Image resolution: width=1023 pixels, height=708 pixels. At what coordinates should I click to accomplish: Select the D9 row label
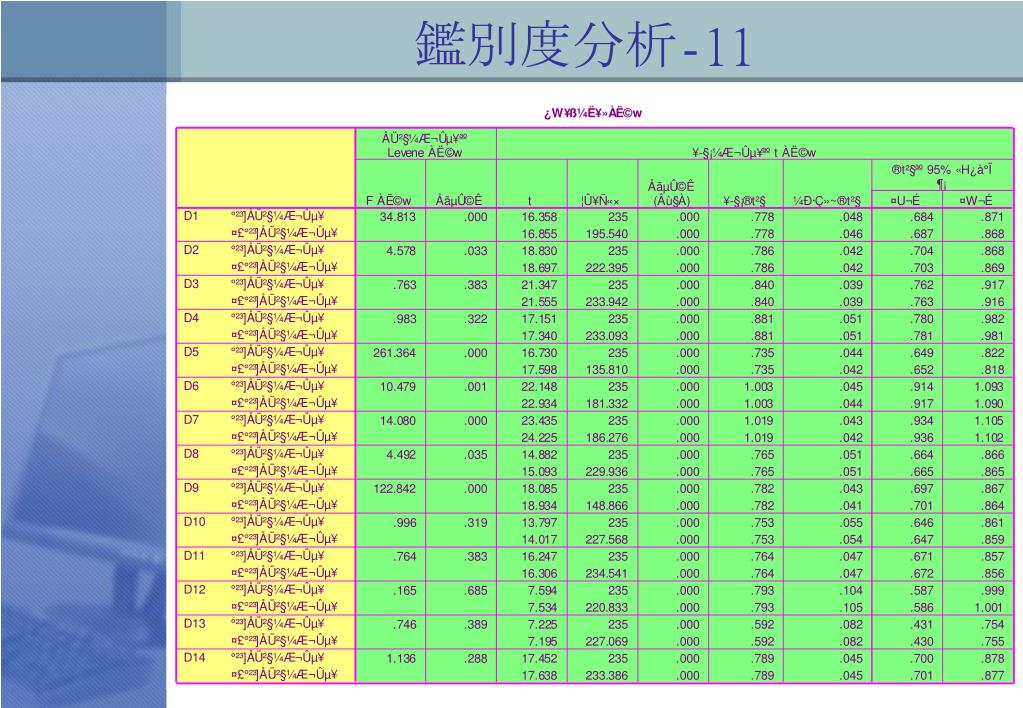coord(191,487)
